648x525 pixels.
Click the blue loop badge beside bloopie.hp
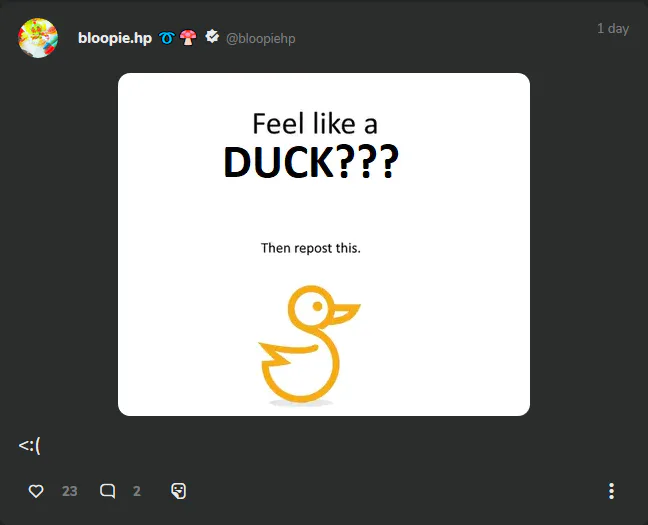(x=167, y=38)
